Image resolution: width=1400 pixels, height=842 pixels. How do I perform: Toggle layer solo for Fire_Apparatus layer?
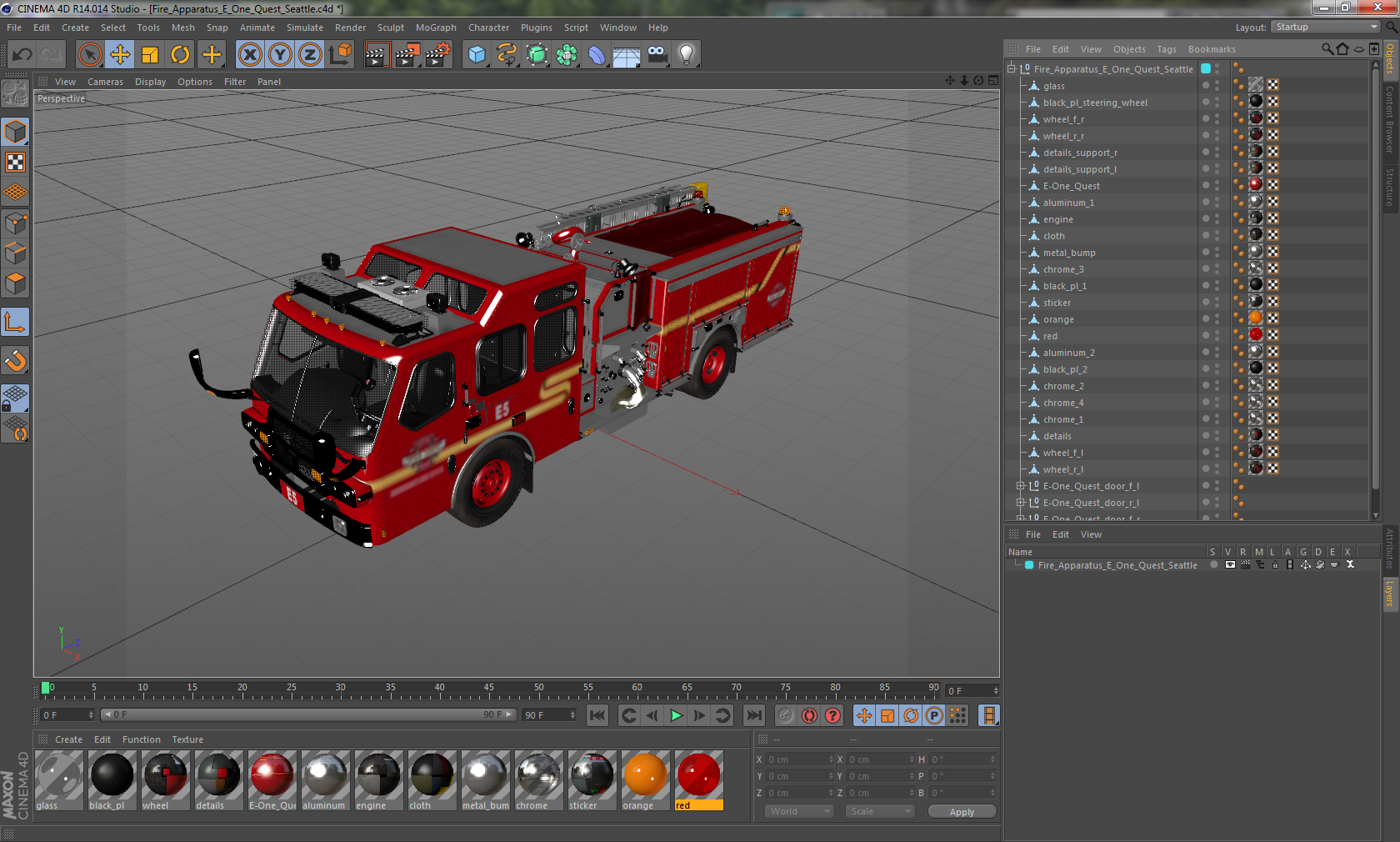pyautogui.click(x=1214, y=564)
